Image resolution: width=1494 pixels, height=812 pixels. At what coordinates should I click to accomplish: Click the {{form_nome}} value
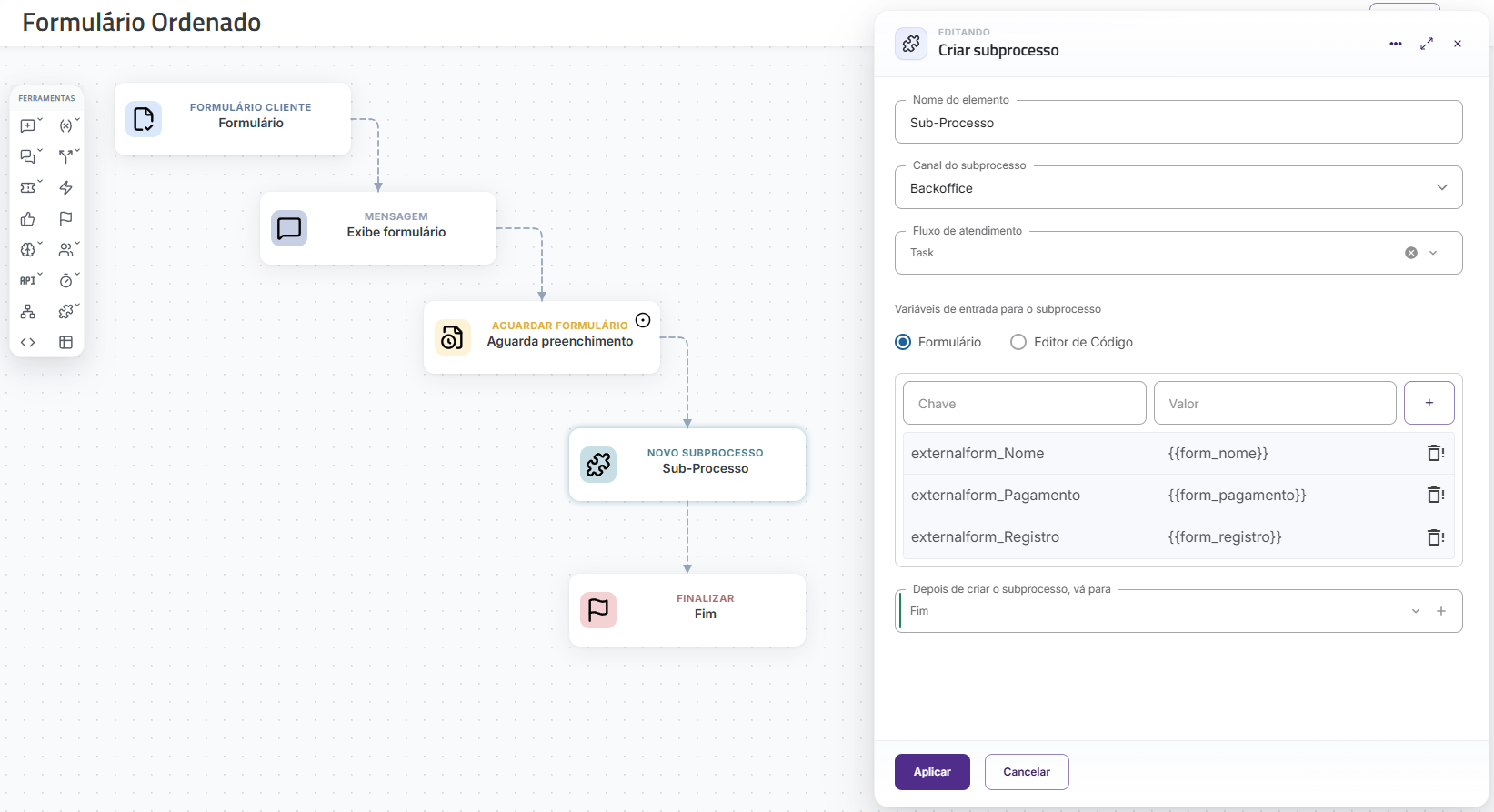pyautogui.click(x=1218, y=453)
